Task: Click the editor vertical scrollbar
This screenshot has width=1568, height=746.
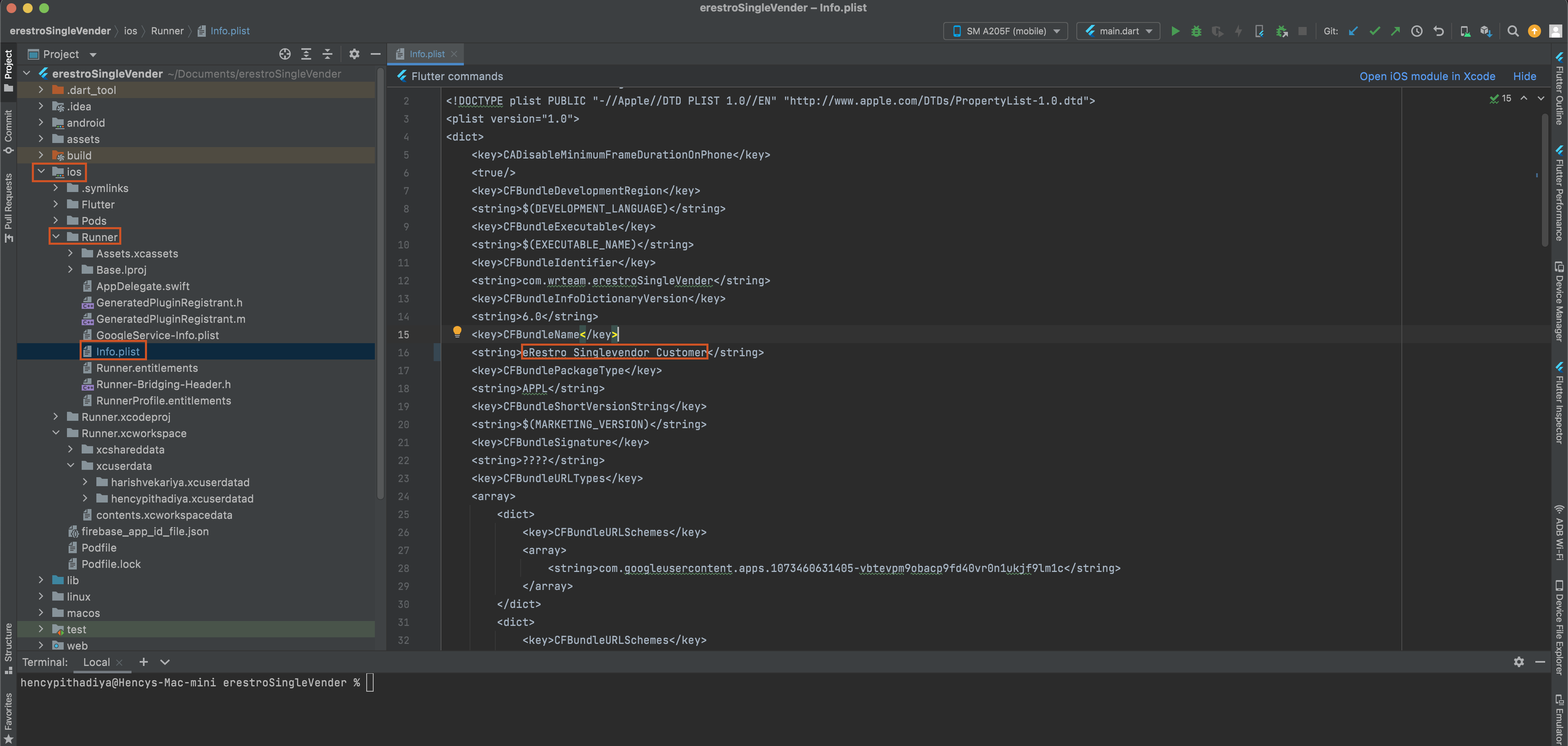Action: click(x=1545, y=180)
